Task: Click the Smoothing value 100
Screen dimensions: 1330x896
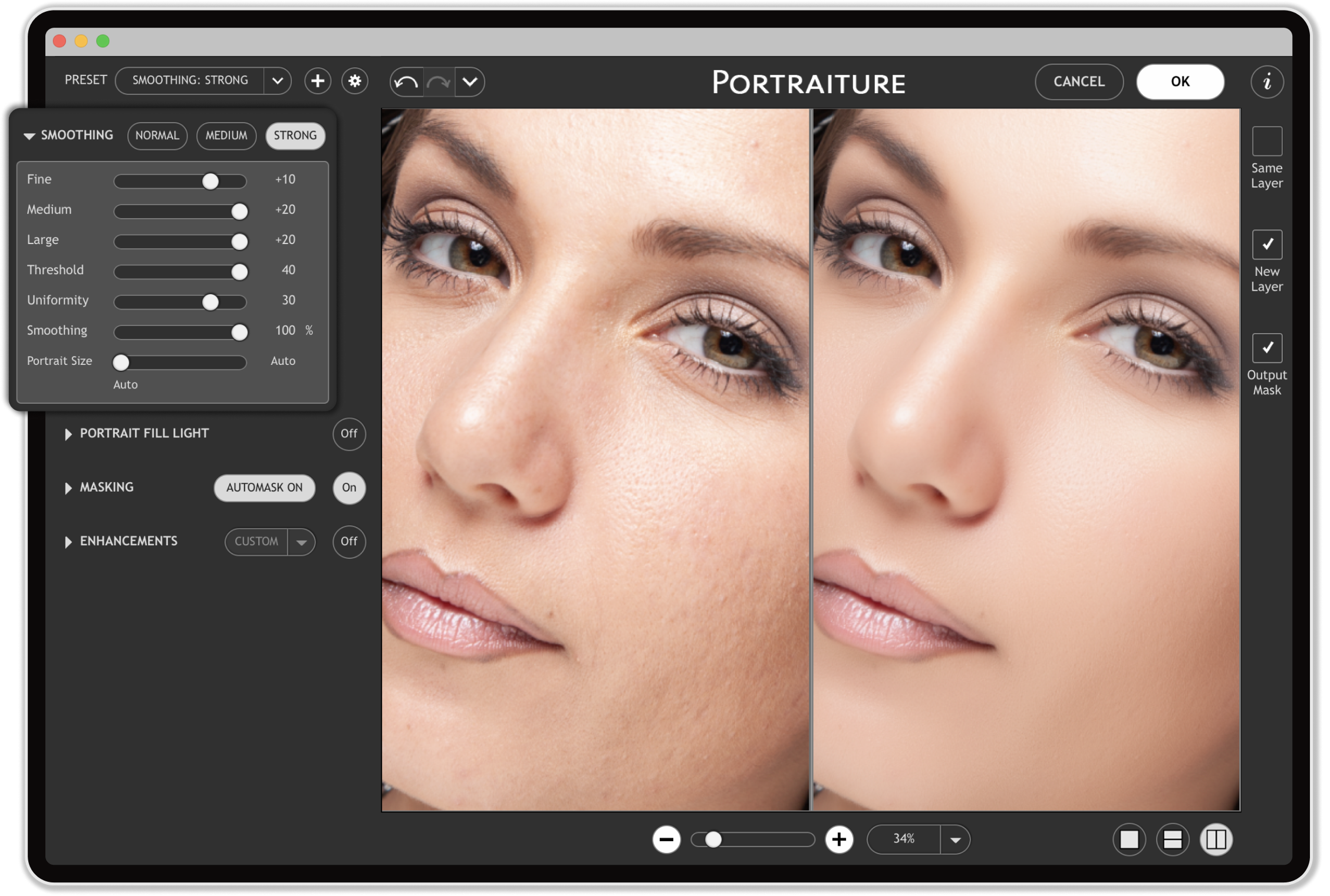Action: [285, 330]
